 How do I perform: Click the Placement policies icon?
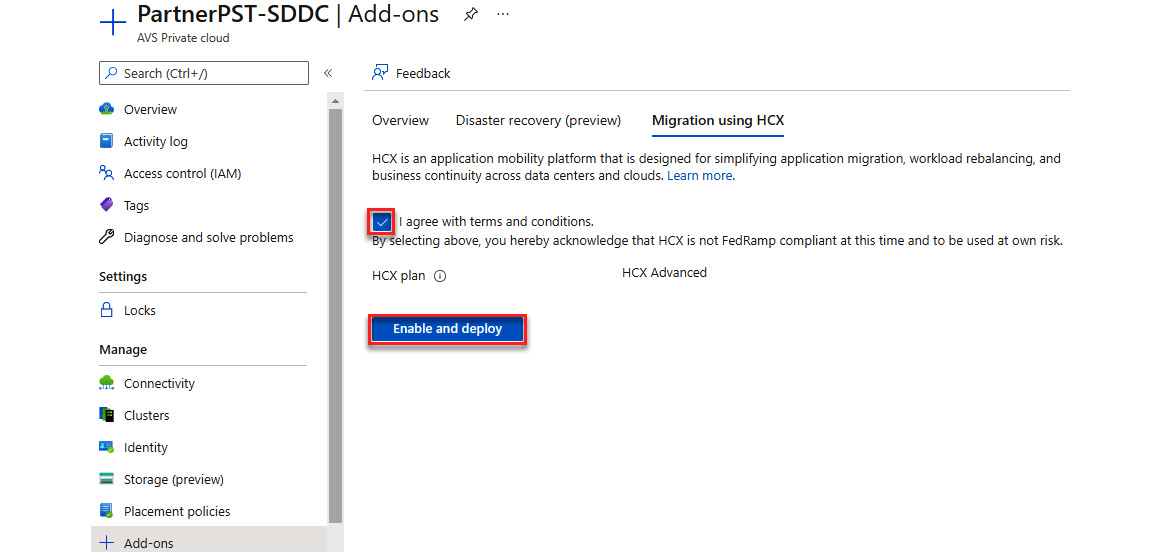pyautogui.click(x=107, y=511)
